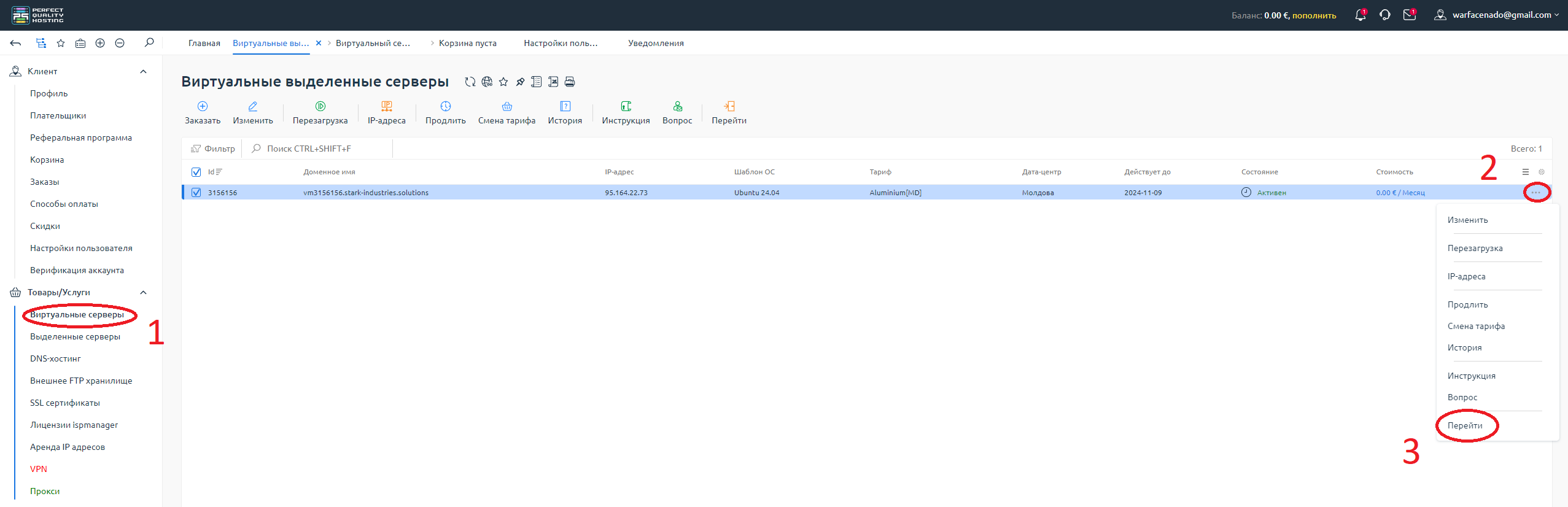The image size is (1568, 507).
Task: Click Перезагрузка toolbar button
Action: [x=320, y=113]
